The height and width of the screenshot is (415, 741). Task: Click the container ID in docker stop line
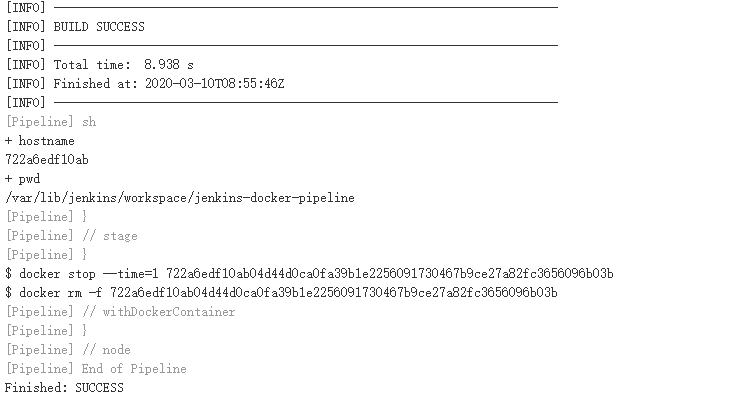389,273
